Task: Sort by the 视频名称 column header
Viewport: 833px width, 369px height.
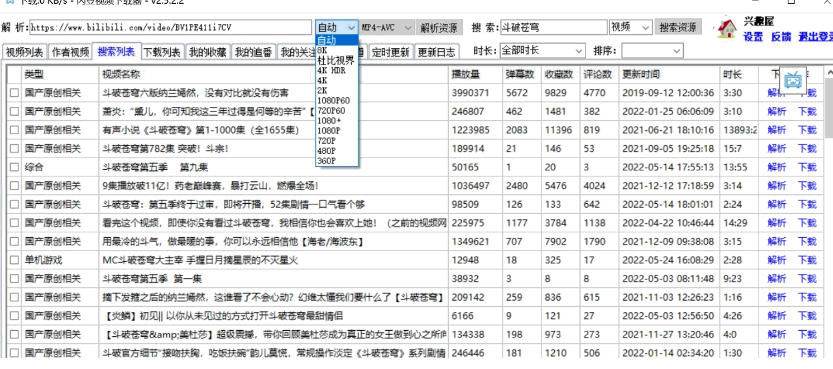Action: point(274,75)
